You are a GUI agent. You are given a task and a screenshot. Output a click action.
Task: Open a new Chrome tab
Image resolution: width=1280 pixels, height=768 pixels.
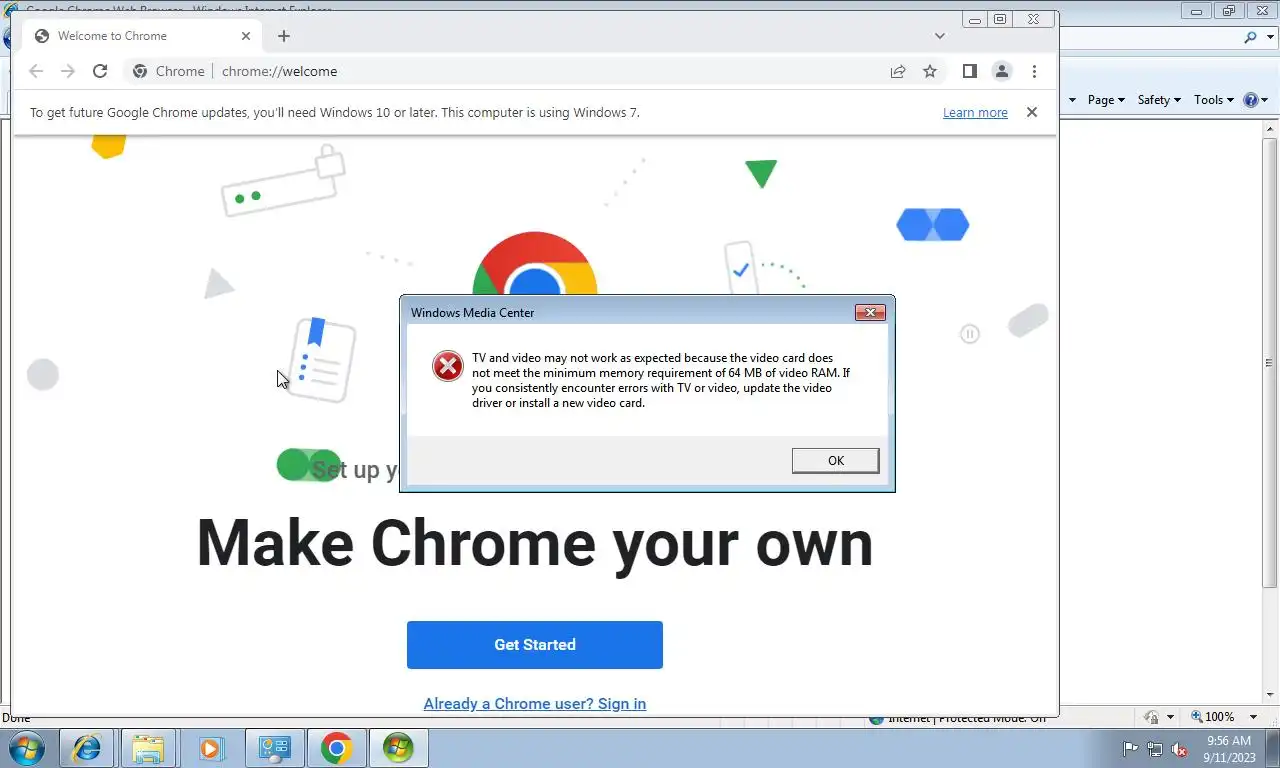284,36
